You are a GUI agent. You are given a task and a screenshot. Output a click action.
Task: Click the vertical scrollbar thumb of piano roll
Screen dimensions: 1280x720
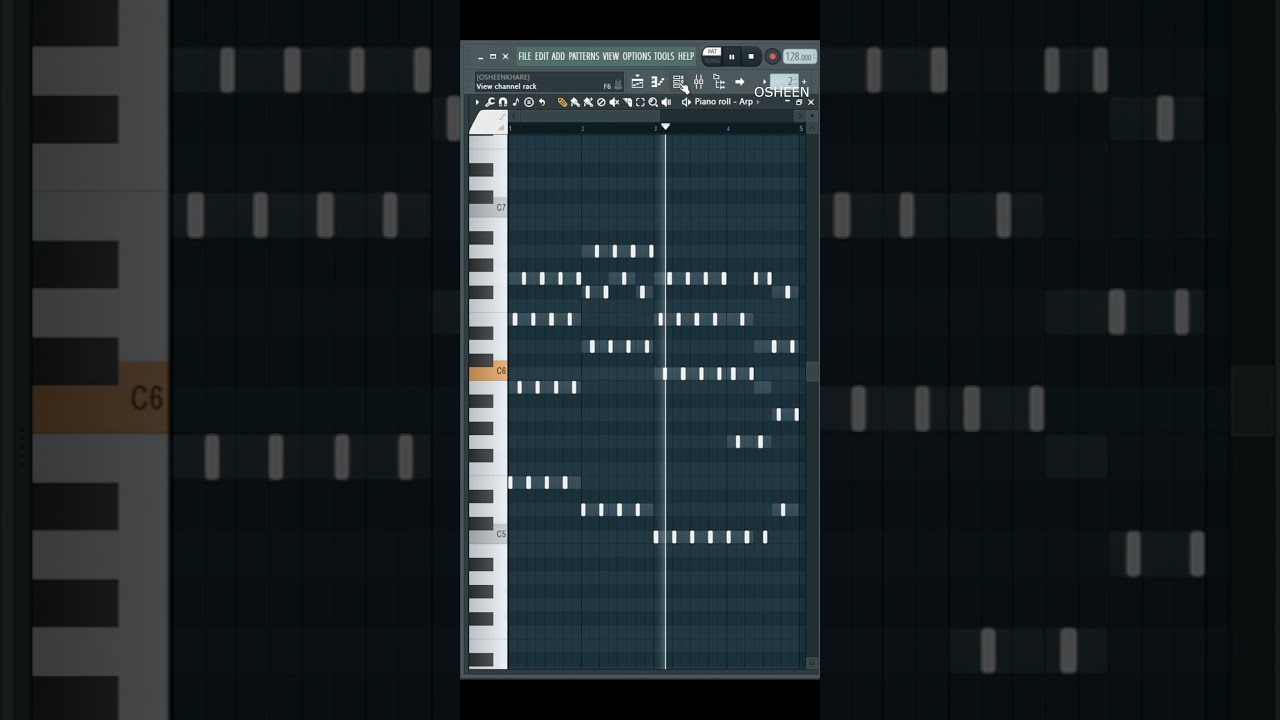coord(812,371)
